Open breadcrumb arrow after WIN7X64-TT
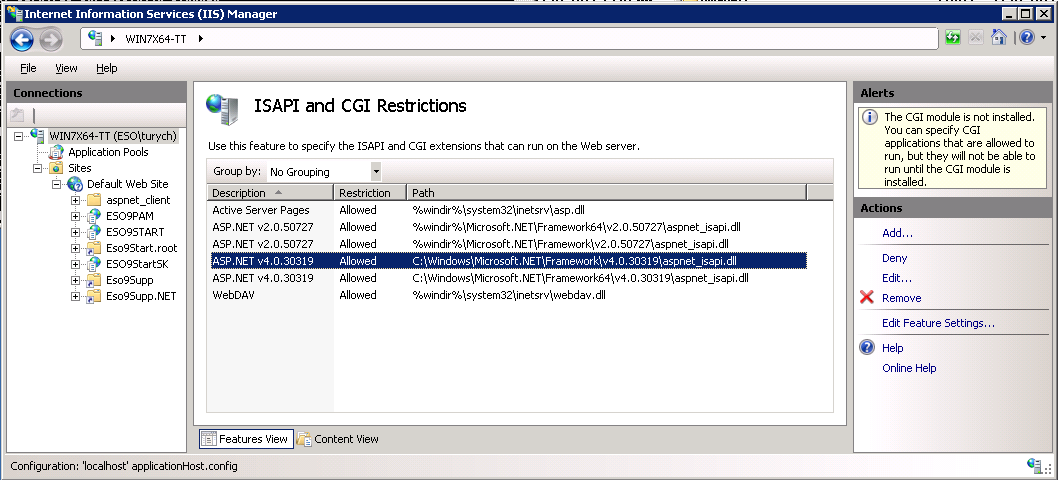The height and width of the screenshot is (480, 1058). pyautogui.click(x=200, y=38)
